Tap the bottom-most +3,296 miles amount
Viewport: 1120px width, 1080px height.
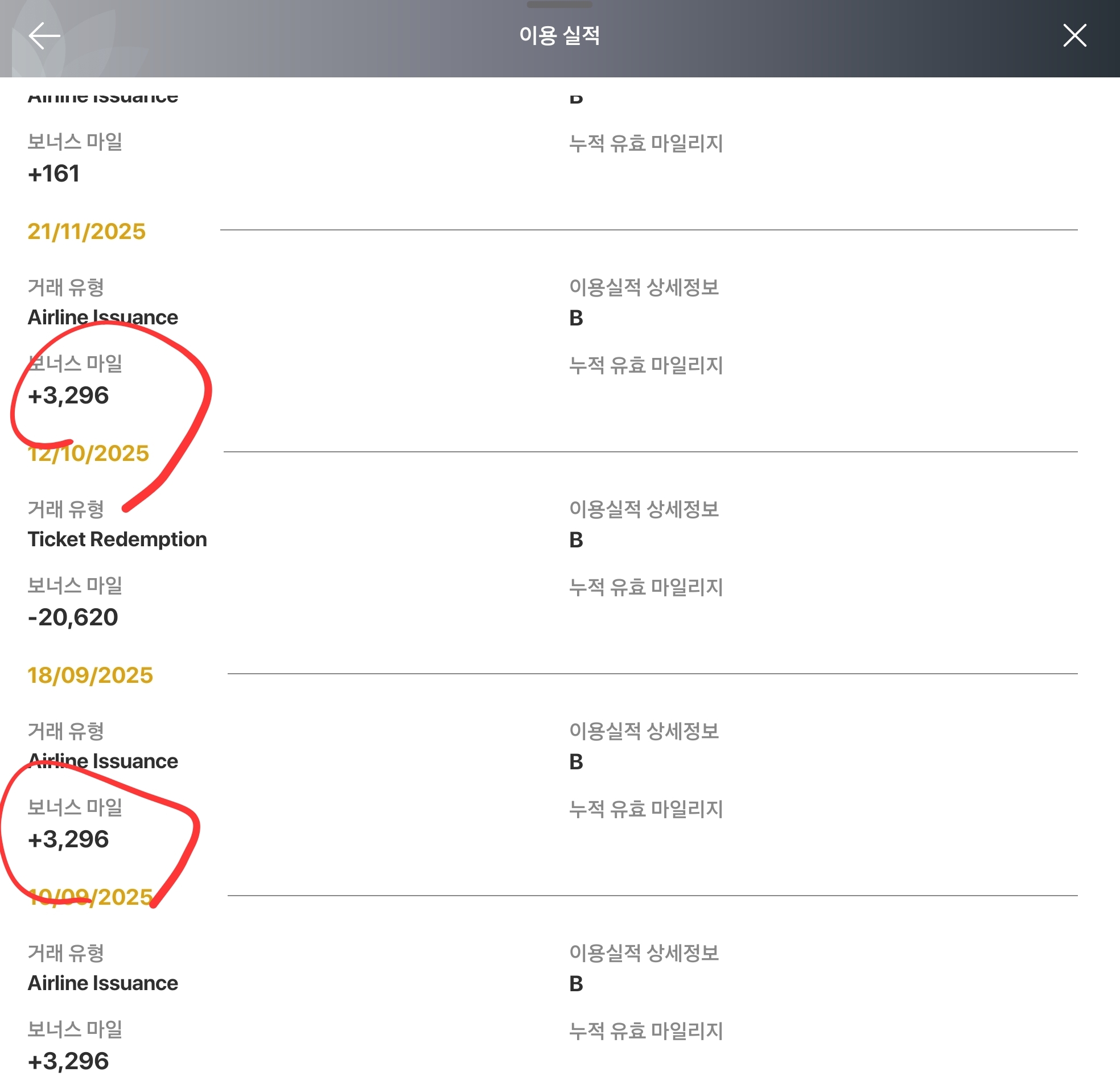68,1061
